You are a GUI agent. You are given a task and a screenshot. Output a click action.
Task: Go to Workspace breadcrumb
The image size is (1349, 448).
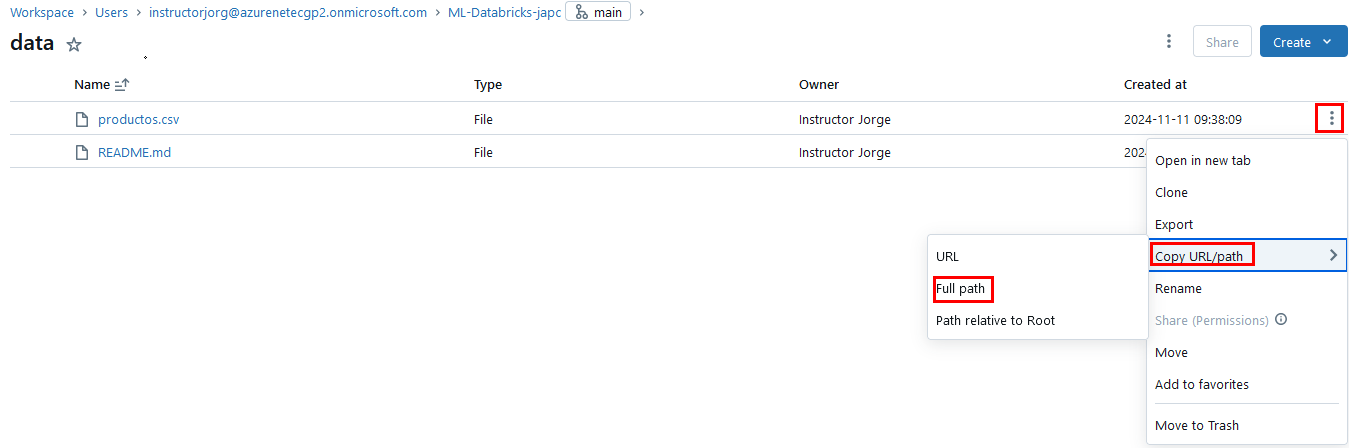(42, 13)
